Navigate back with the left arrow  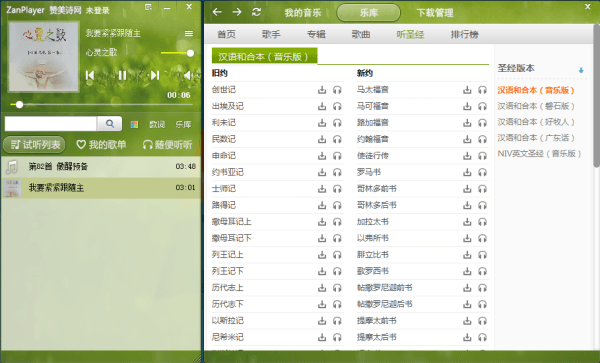[217, 12]
